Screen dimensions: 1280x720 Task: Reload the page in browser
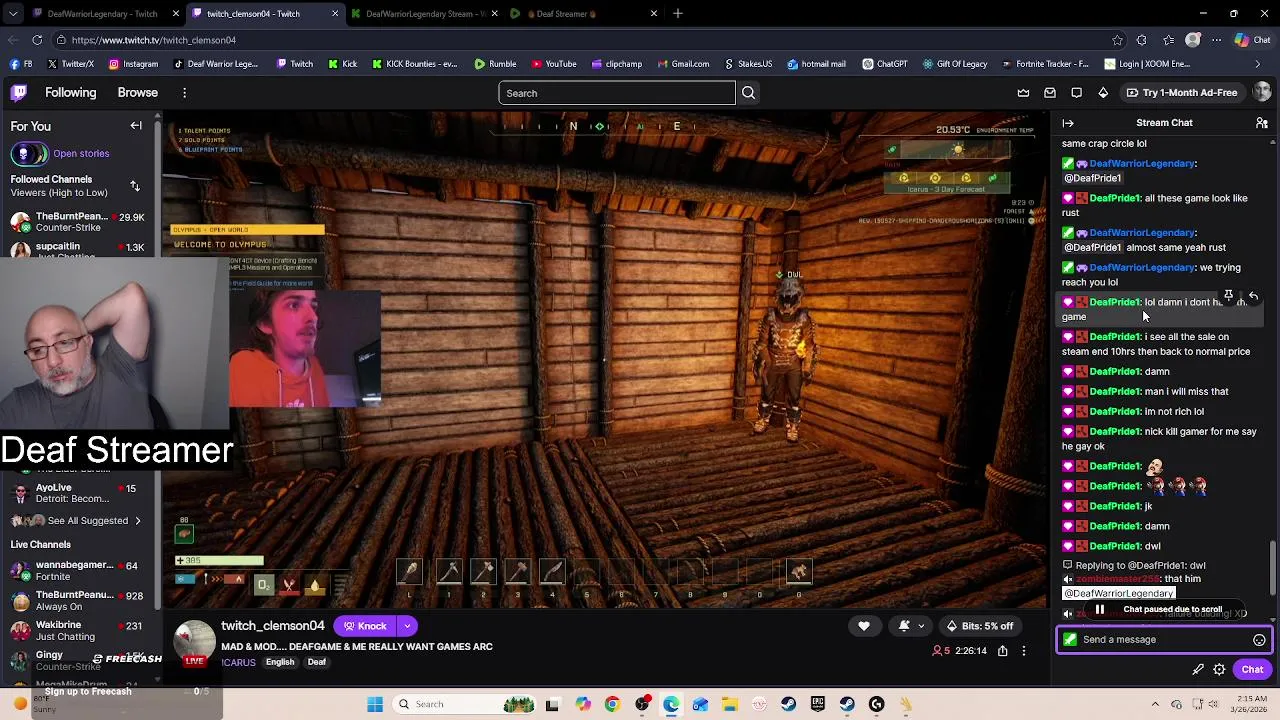tap(37, 40)
